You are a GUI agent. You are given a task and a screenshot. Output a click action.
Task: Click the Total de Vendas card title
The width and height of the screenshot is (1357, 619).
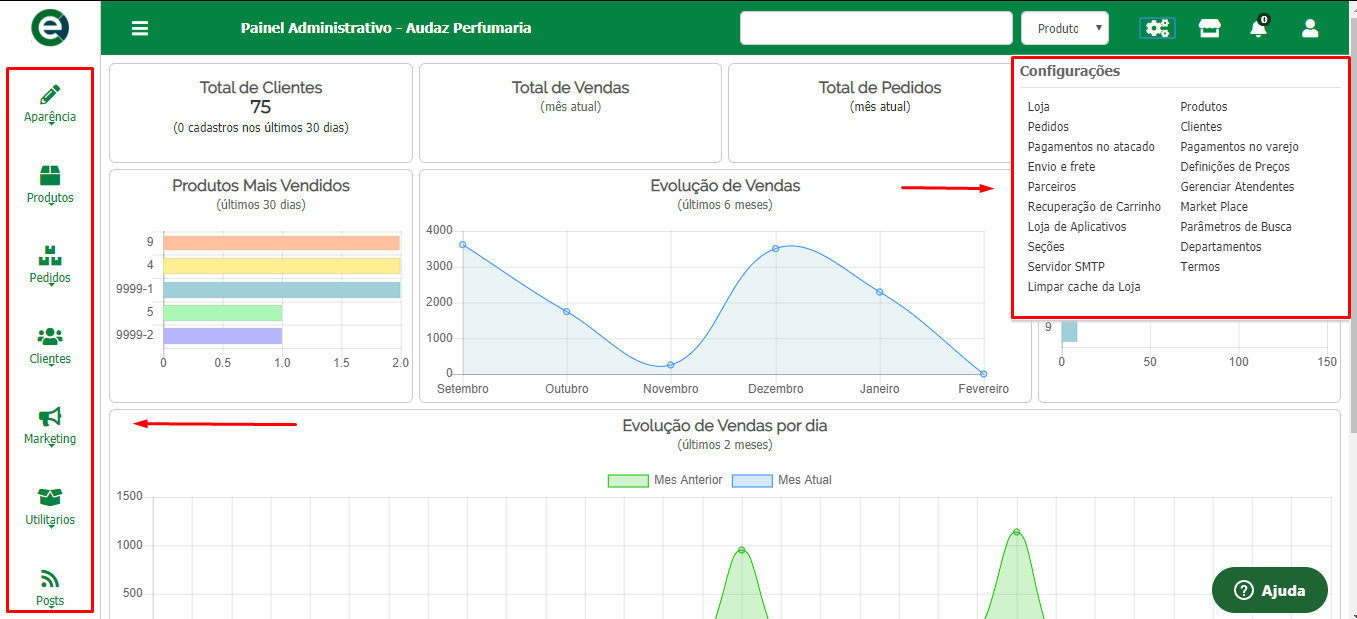[x=571, y=88]
